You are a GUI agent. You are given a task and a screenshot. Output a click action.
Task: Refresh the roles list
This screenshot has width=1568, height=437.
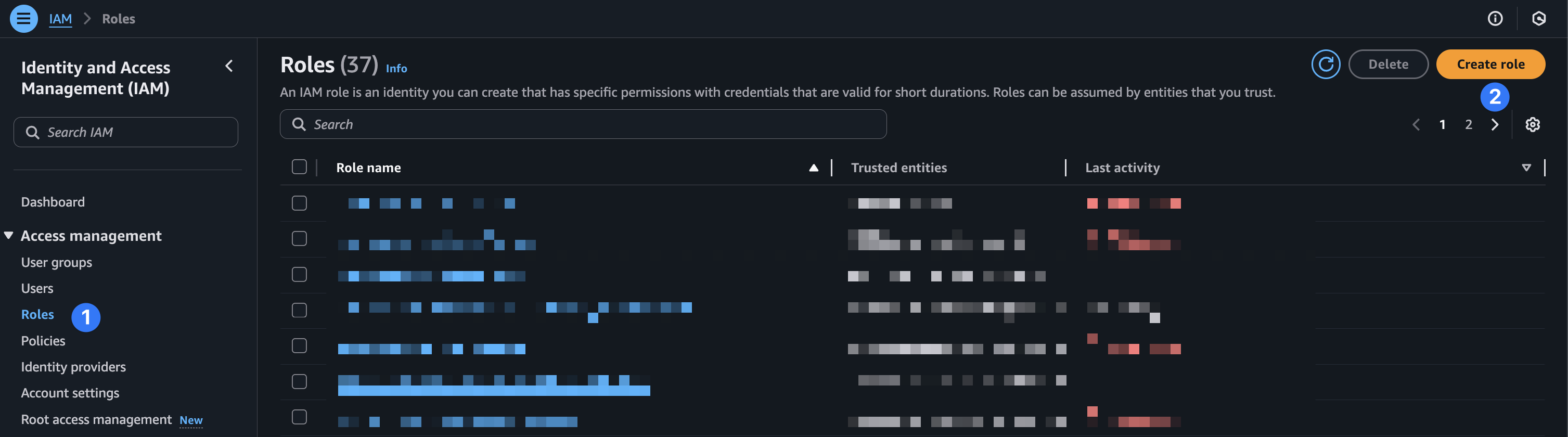(x=1325, y=64)
